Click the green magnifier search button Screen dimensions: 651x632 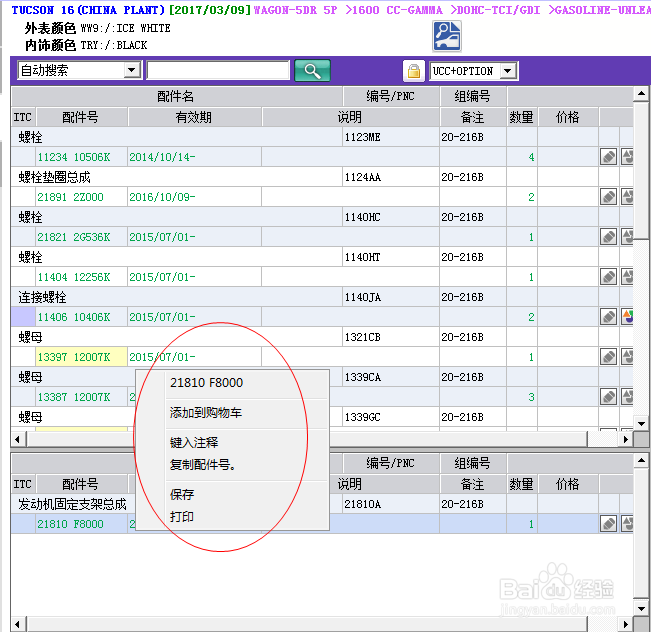pos(312,70)
